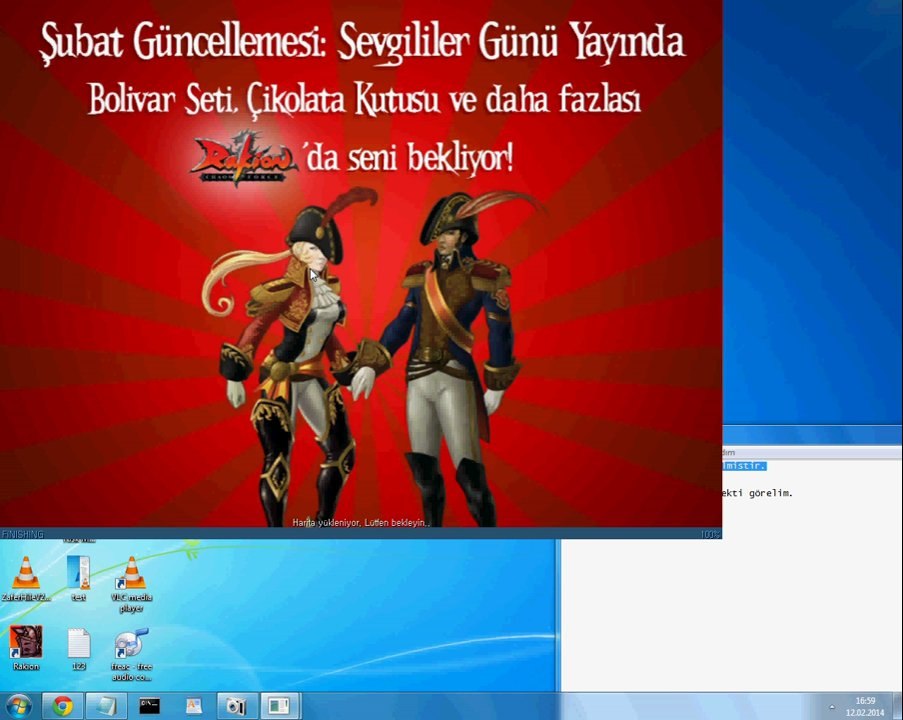Viewport: 903px width, 720px height.
Task: Launch VLC media player desktop shortcut
Action: [x=131, y=584]
